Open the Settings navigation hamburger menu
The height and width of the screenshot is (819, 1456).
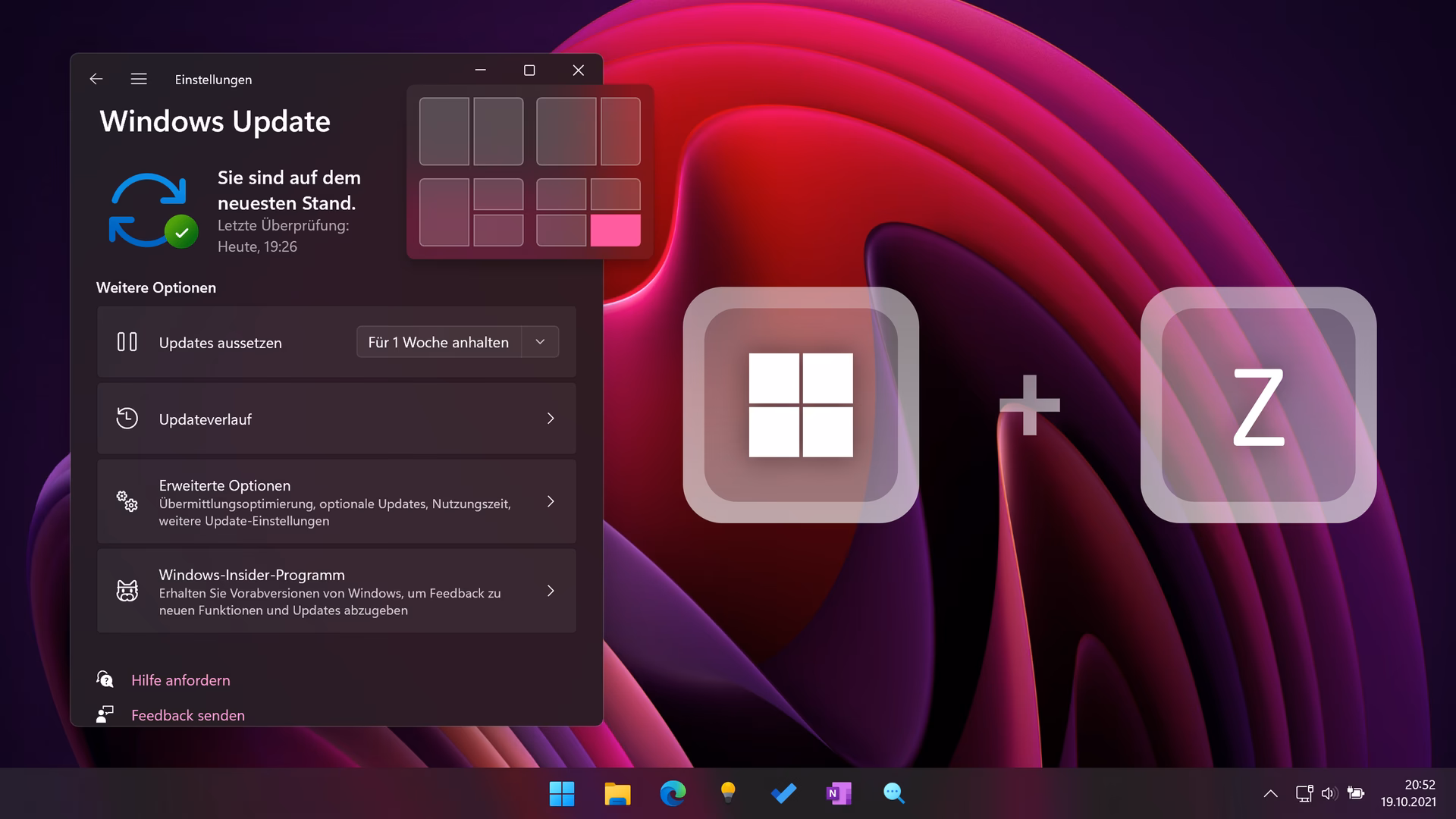click(139, 79)
